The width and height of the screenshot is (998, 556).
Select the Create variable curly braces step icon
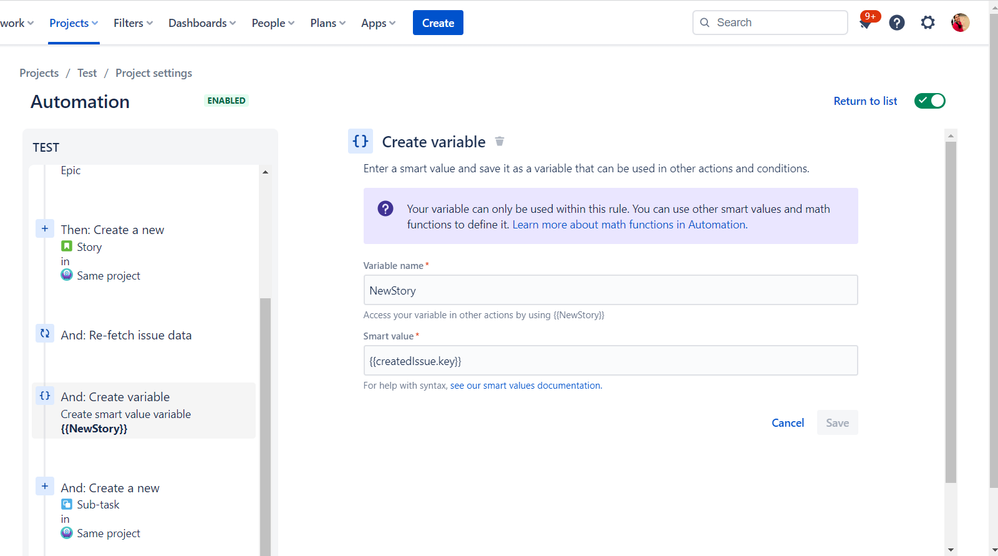point(45,396)
